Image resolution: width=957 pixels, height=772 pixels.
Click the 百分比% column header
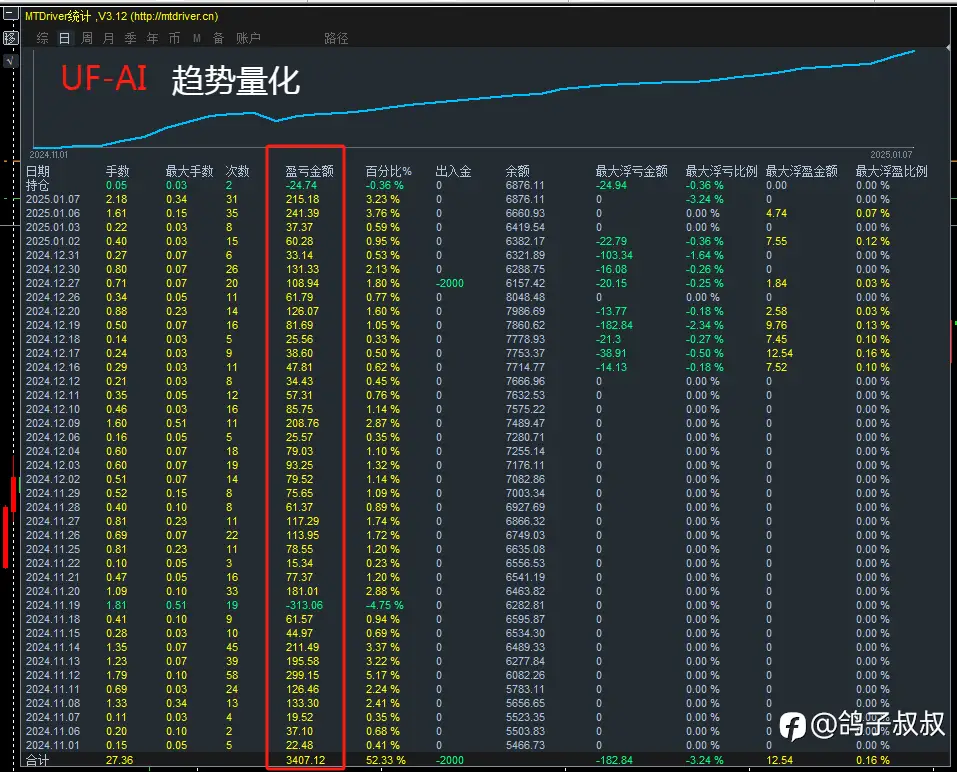pyautogui.click(x=388, y=171)
